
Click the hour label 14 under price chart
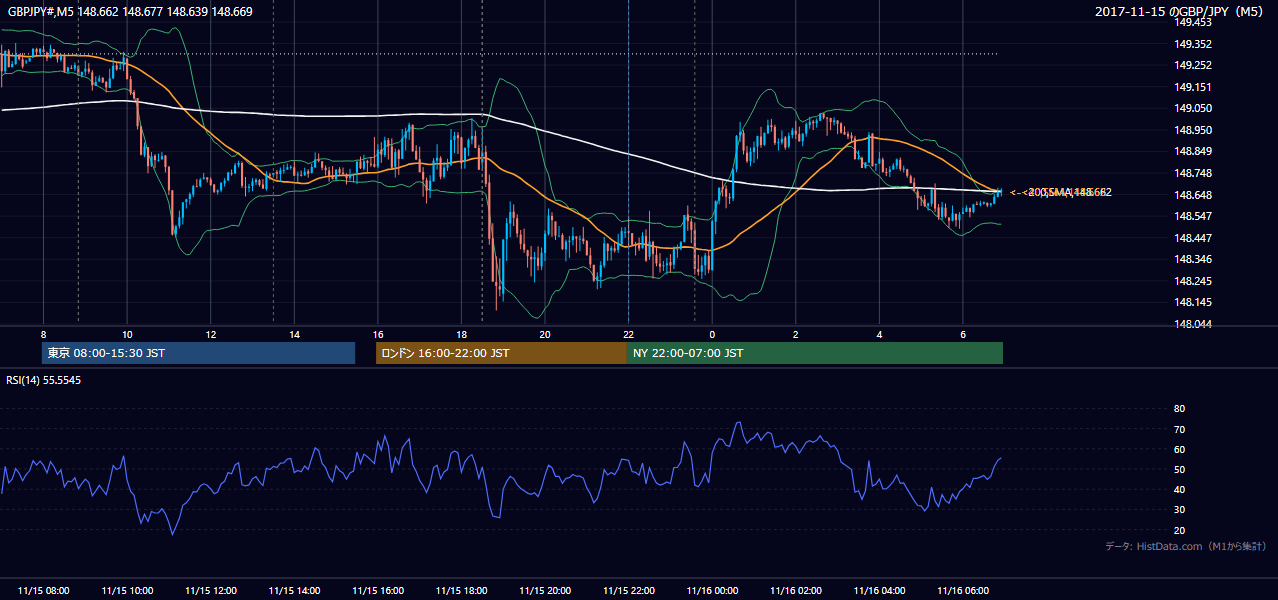(x=294, y=334)
